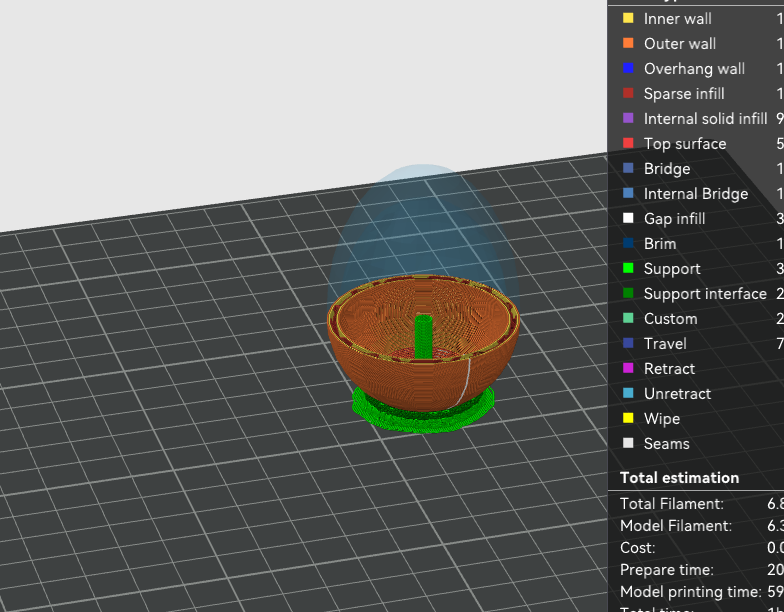Click the Unretract color swatch
The height and width of the screenshot is (612, 784).
point(628,394)
